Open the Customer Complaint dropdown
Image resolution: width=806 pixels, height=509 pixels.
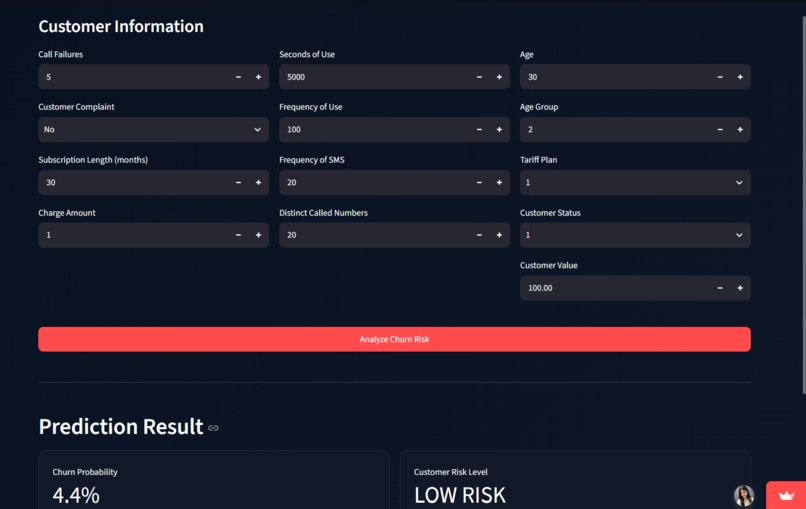point(153,130)
